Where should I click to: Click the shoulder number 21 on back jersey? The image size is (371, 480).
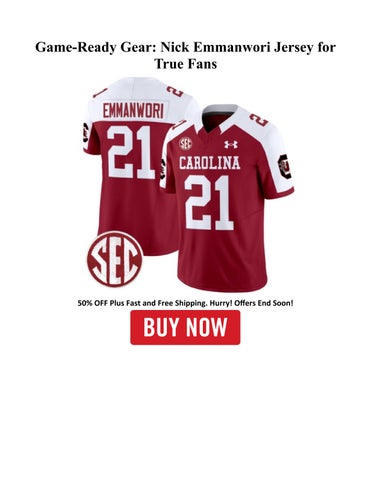[175, 91]
